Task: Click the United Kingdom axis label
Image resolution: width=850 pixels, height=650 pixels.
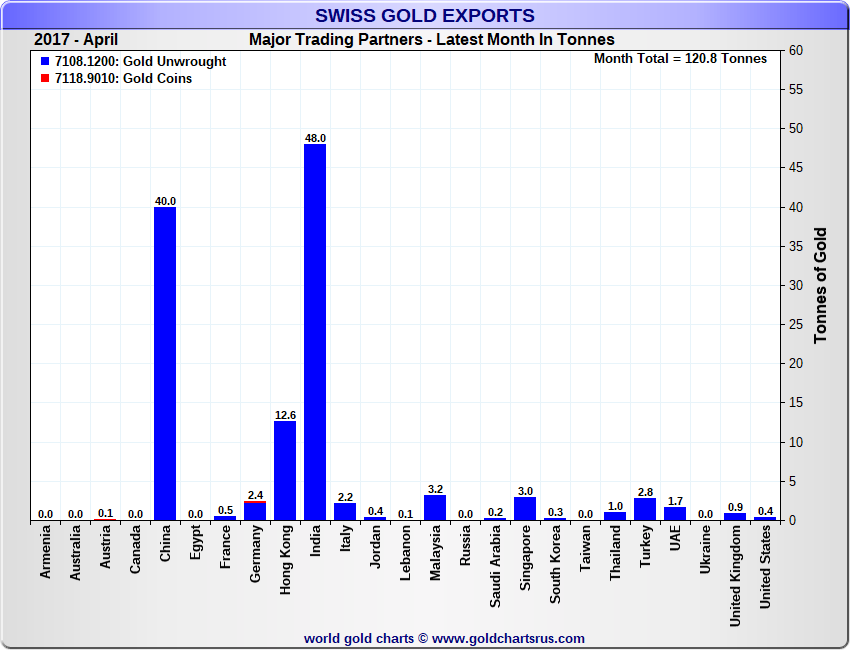Action: coord(735,576)
